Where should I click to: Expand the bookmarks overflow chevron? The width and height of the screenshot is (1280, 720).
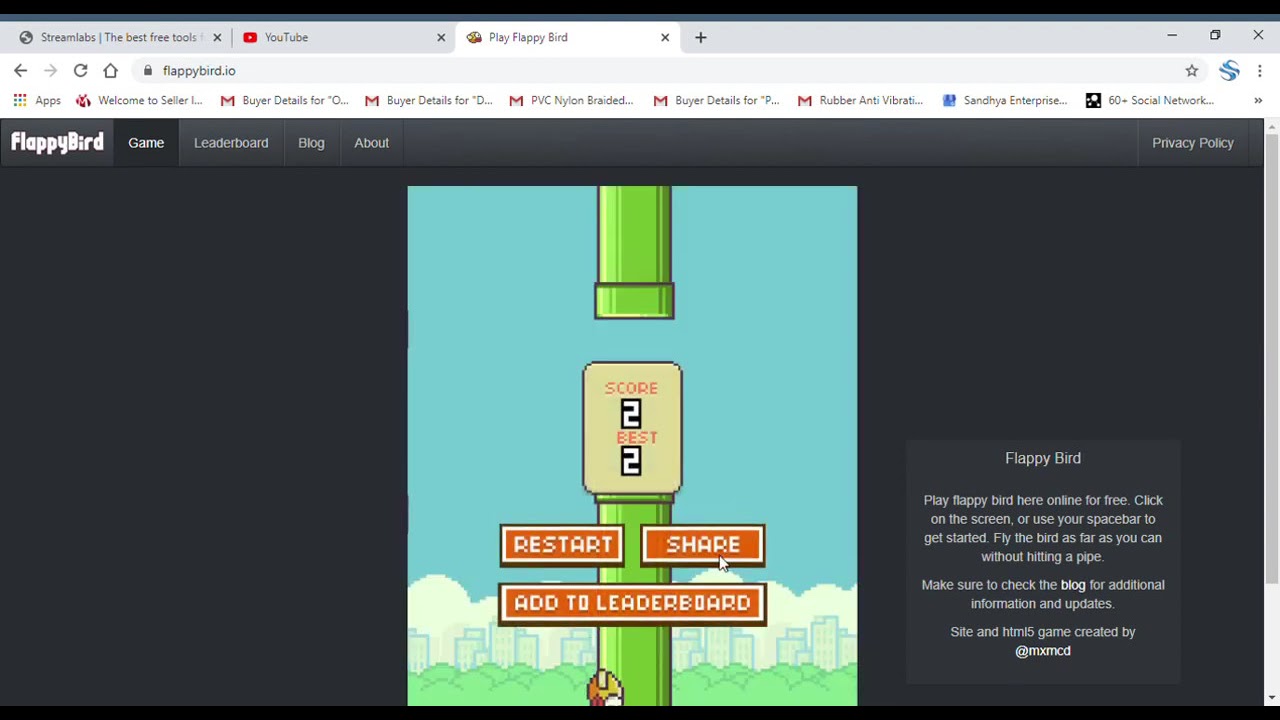pyautogui.click(x=1258, y=100)
